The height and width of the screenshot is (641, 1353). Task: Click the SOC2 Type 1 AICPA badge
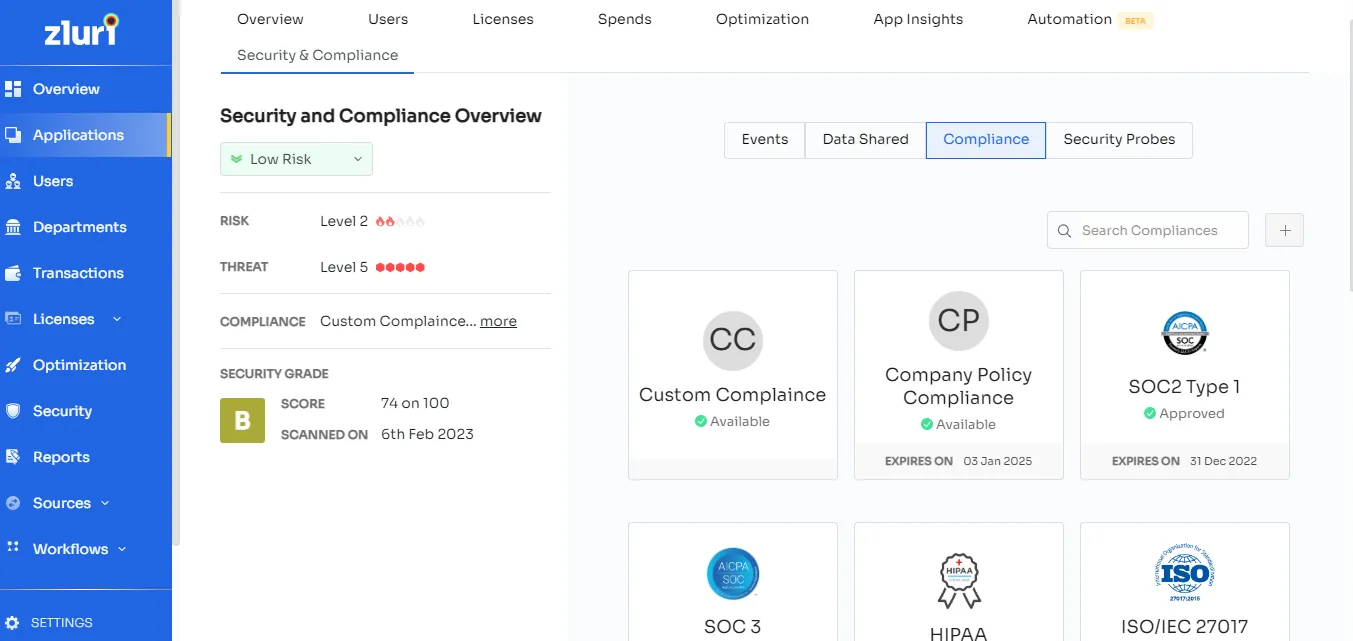click(x=1185, y=334)
